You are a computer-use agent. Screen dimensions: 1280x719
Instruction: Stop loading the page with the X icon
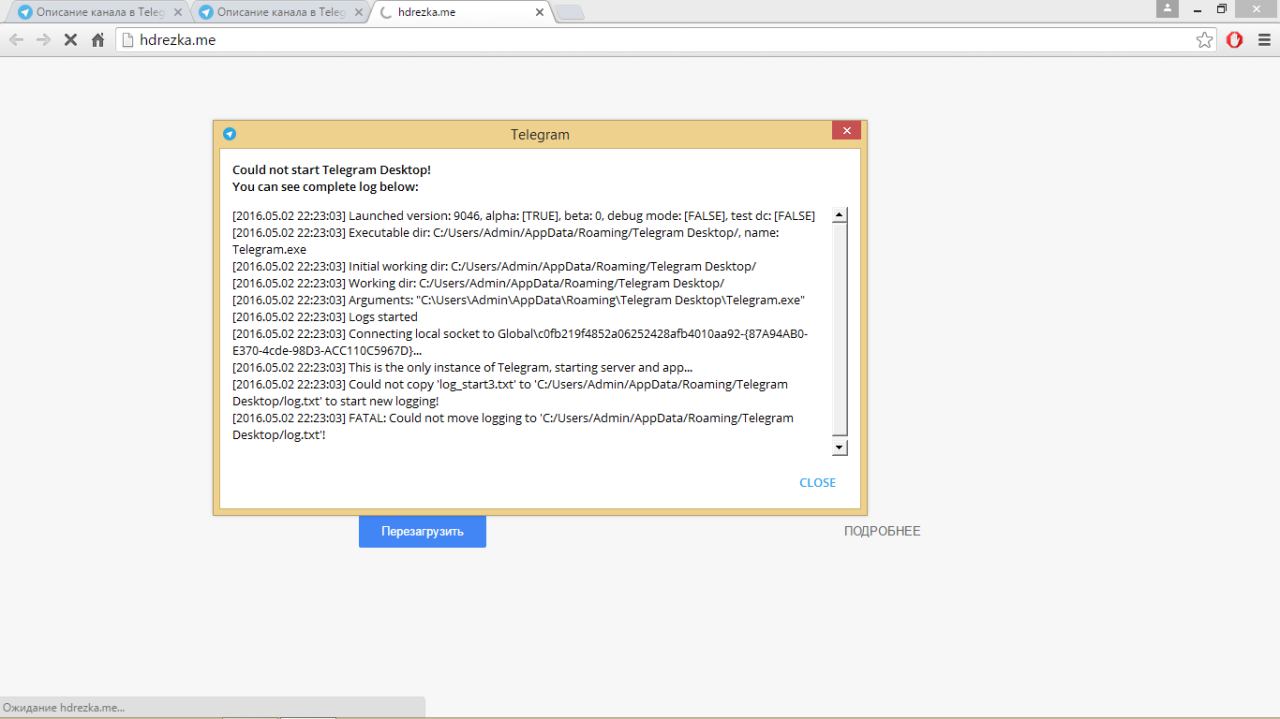pos(71,40)
